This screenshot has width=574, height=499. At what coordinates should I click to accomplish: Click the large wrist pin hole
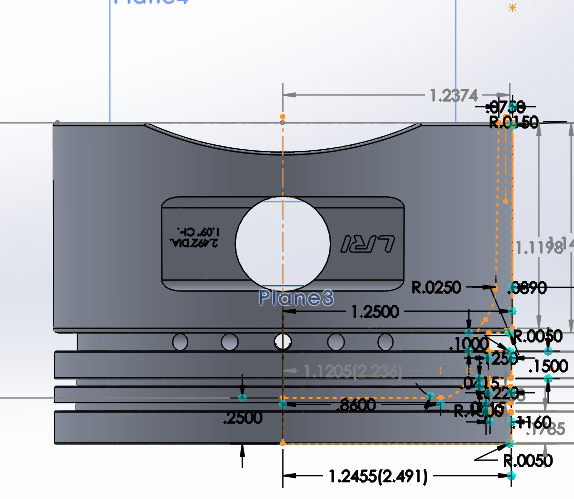[x=283, y=243]
